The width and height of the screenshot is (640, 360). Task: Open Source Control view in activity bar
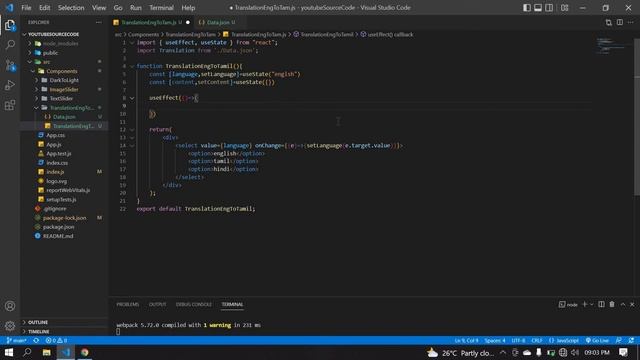point(10,65)
